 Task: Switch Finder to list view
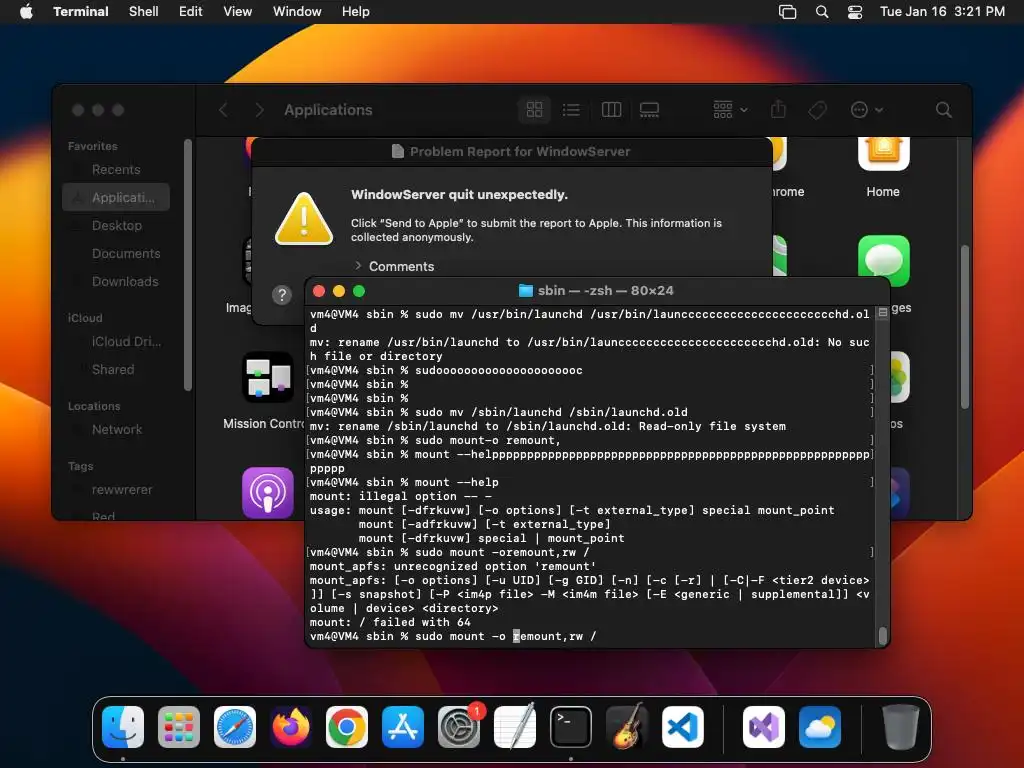pos(571,110)
